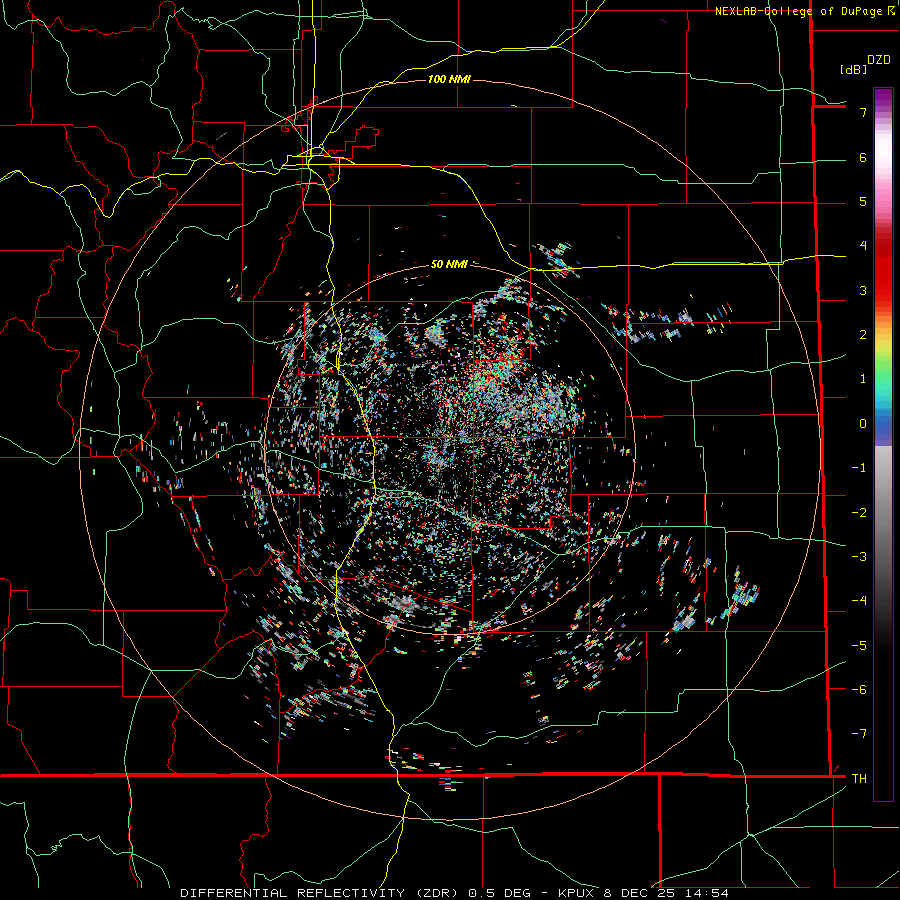Click the scale value -2
The width and height of the screenshot is (900, 900).
coord(859,513)
